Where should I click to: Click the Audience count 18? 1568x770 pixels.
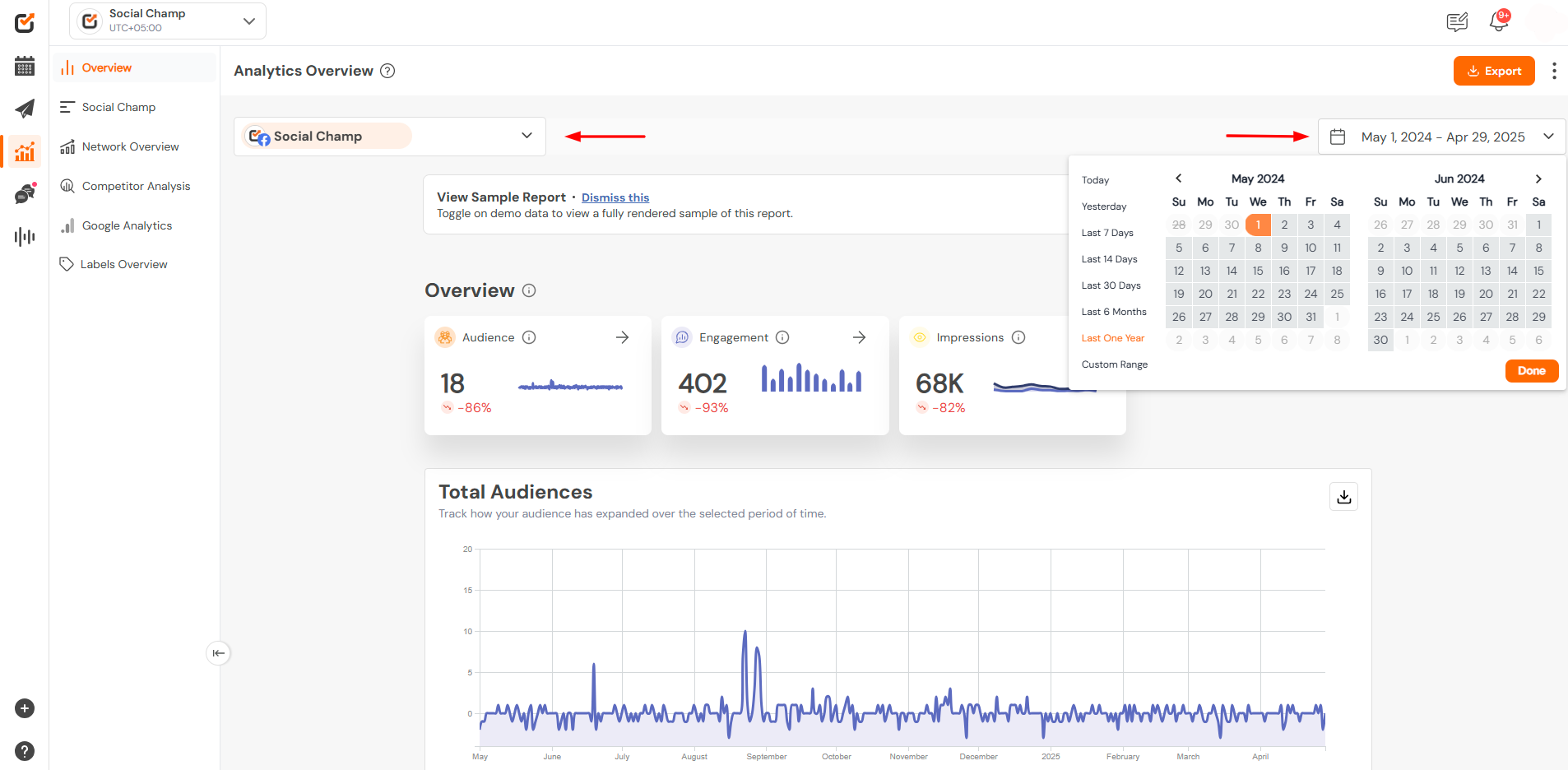[452, 383]
